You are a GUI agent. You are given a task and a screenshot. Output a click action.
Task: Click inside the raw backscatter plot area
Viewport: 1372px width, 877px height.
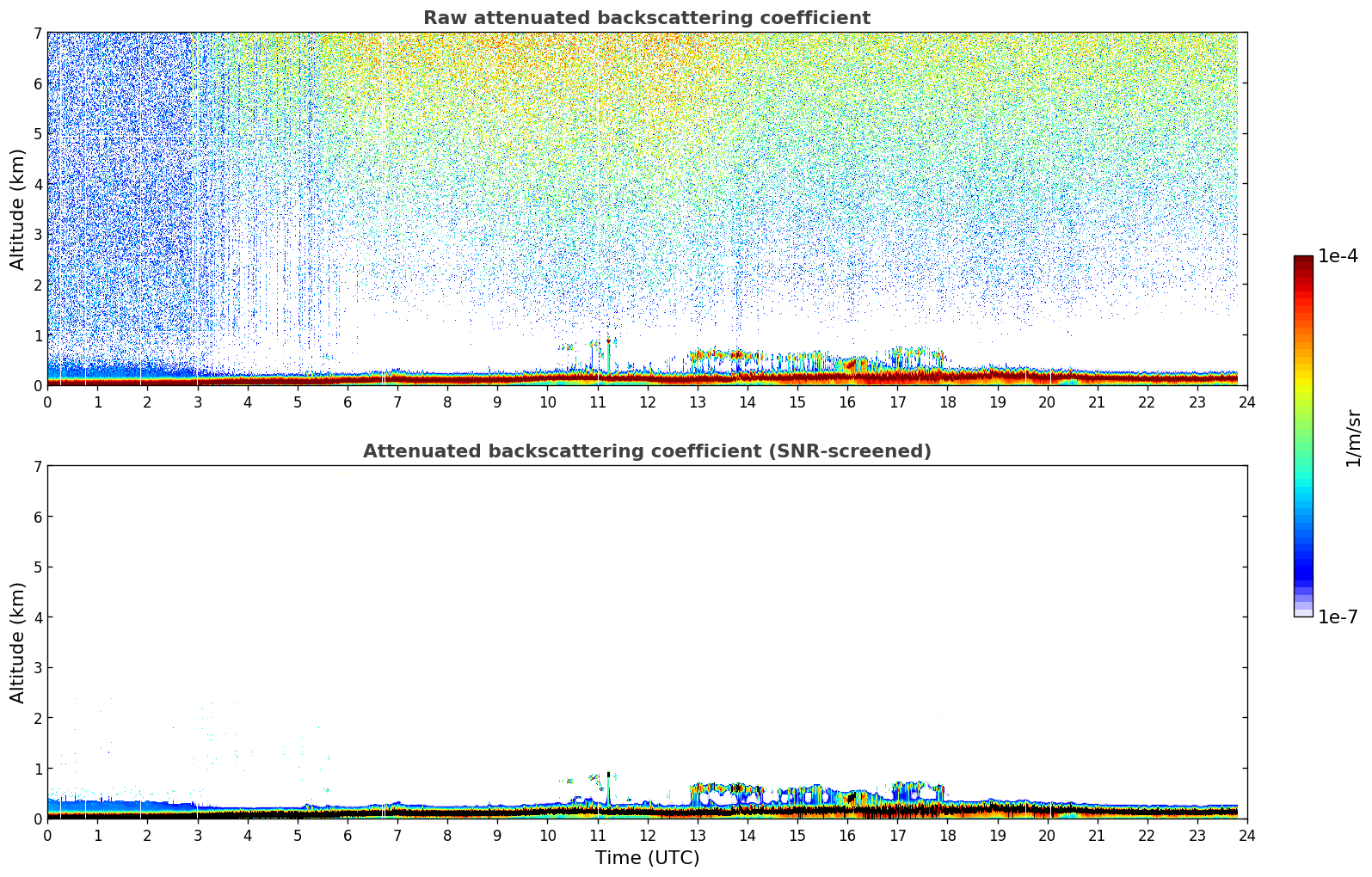click(647, 209)
